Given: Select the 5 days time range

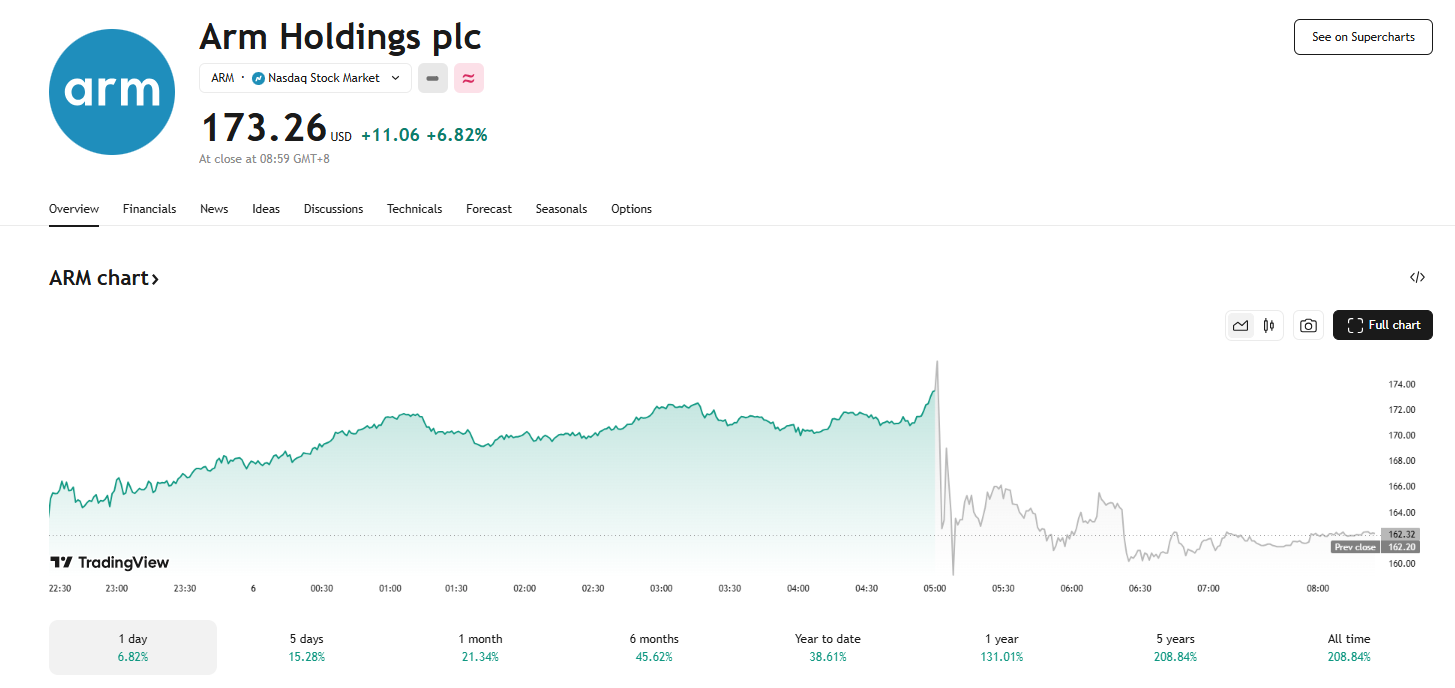Looking at the screenshot, I should tap(306, 647).
